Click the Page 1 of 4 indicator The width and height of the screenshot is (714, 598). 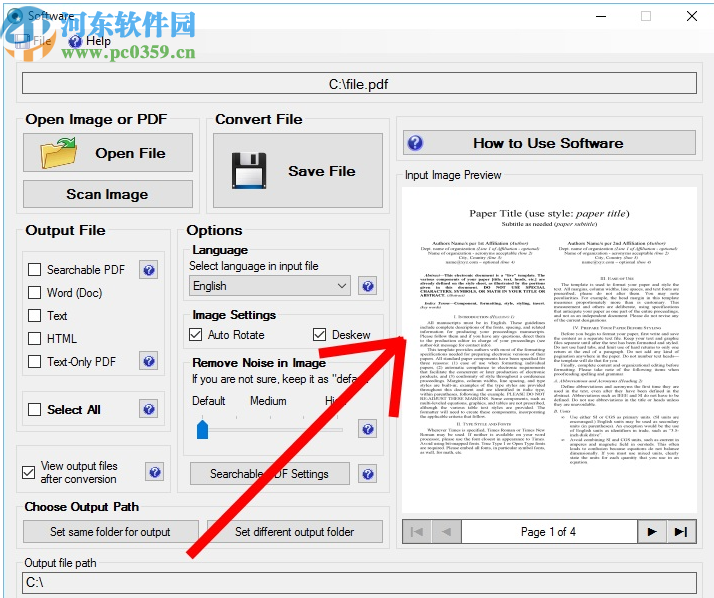pos(549,532)
